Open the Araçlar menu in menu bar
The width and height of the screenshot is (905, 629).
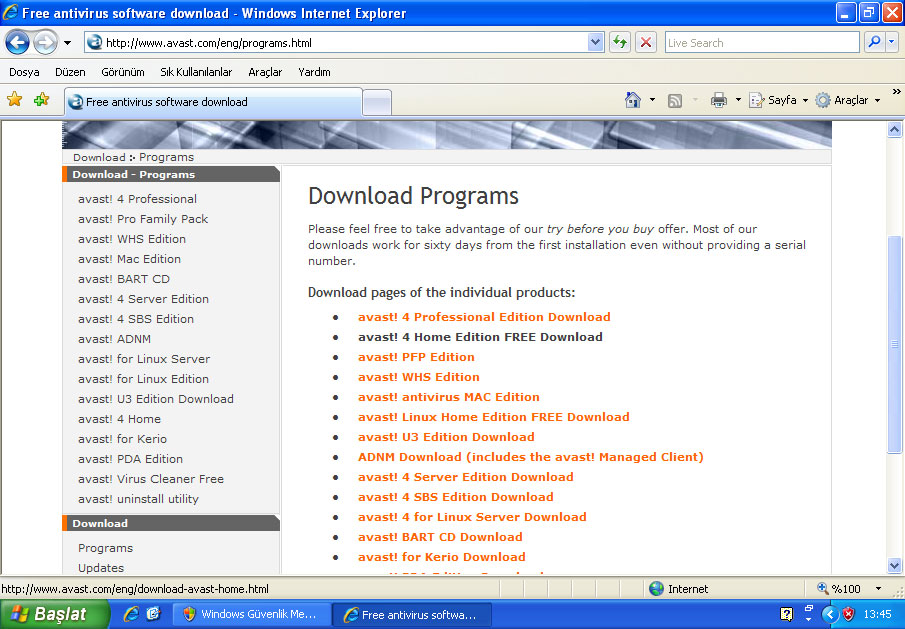265,72
